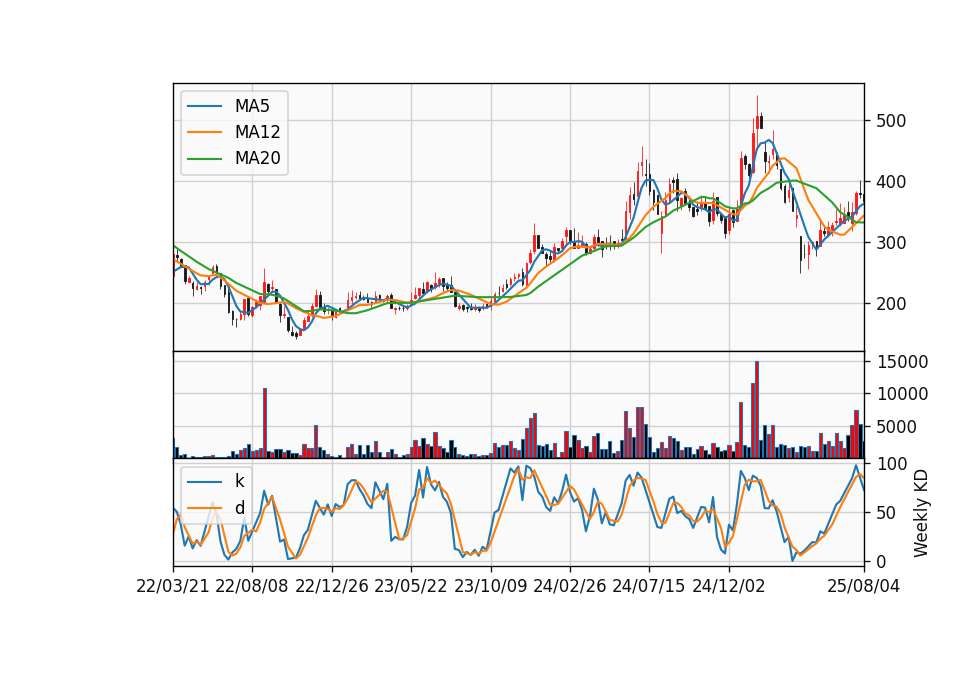This screenshot has height=690, width=960.
Task: Select the 23/05/22 date tick label
Action: (x=411, y=587)
